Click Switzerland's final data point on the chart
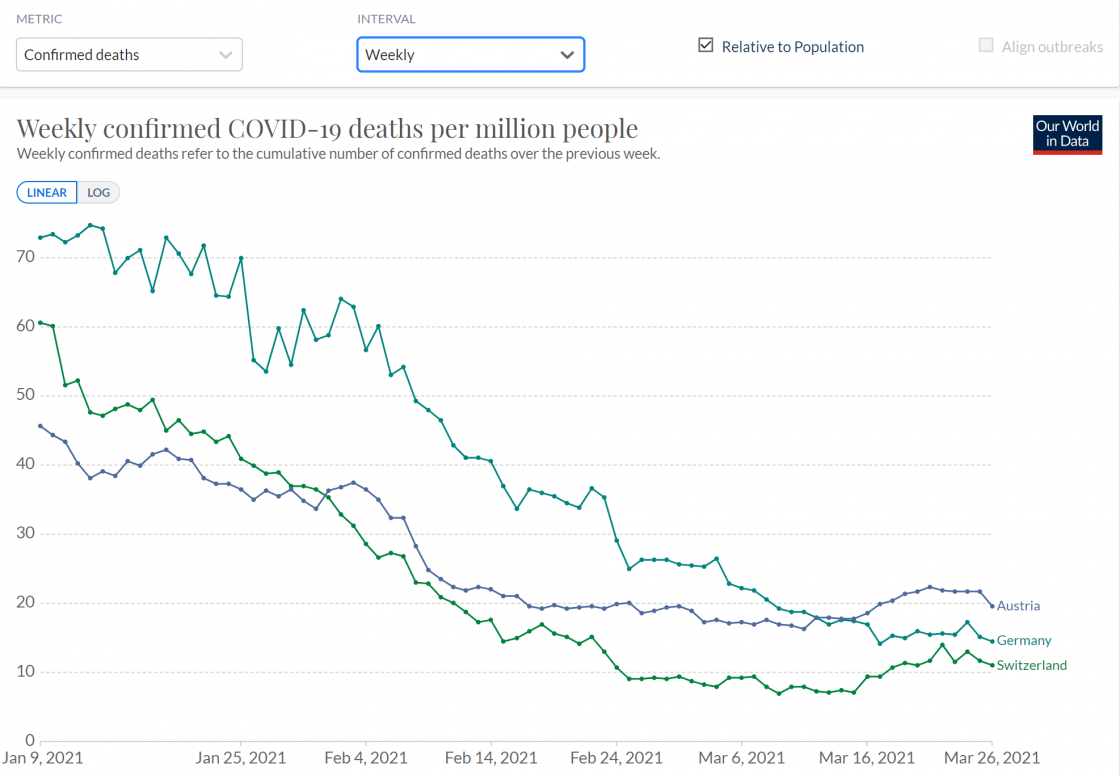1120x776 pixels. pyautogui.click(x=991, y=665)
